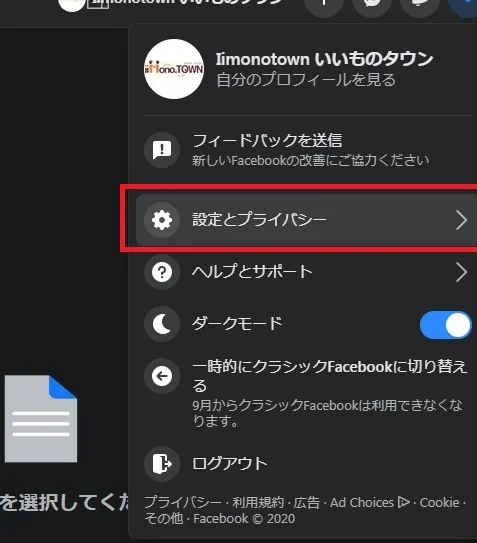Screen dimensions: 477x543
Task: Click the Iimonotown いいものタウン account name
Action: click(x=325, y=59)
